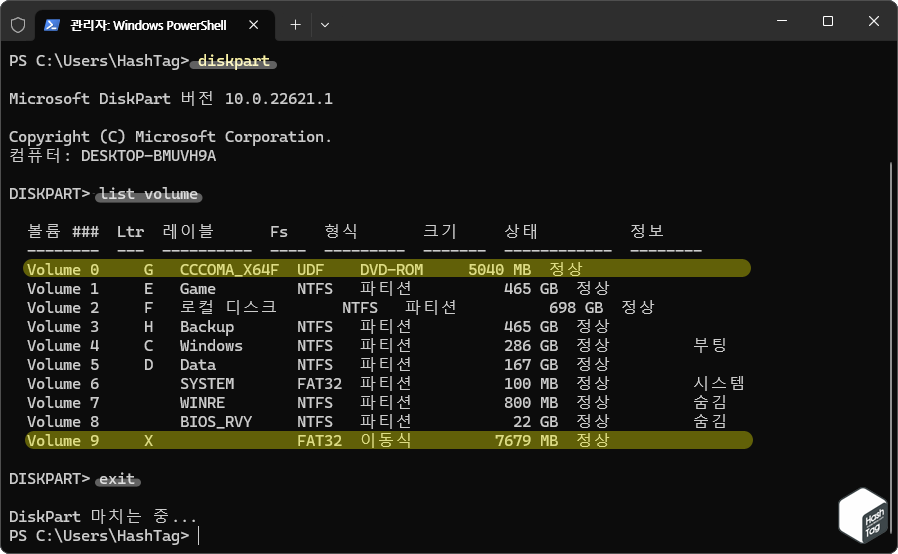This screenshot has height=554, width=898.
Task: Click the Volume 4 row label
Action: click(x=63, y=345)
